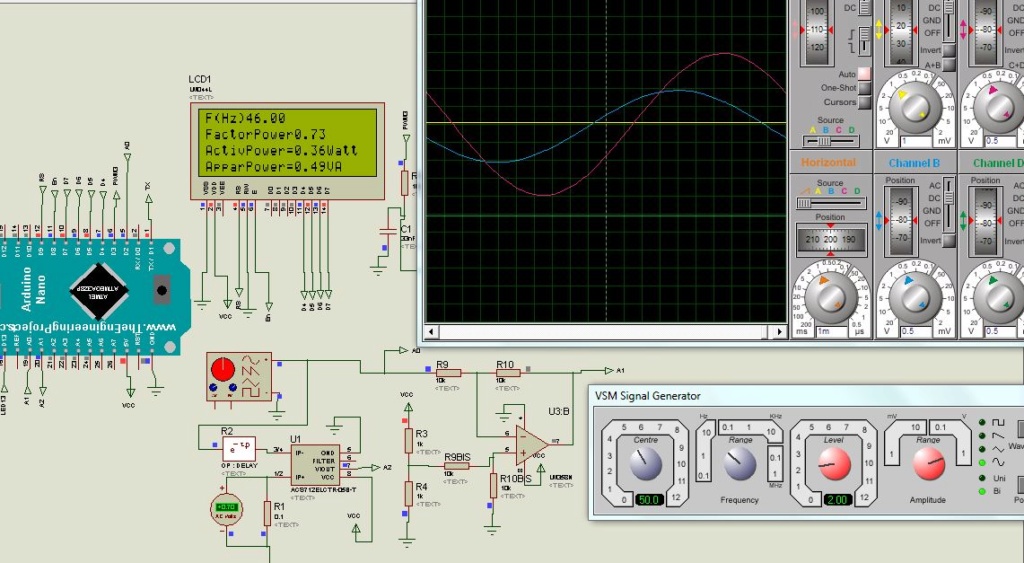Enable the oscilloscope Cursors button
Image resolution: width=1024 pixels, height=563 pixels.
pyautogui.click(x=865, y=103)
